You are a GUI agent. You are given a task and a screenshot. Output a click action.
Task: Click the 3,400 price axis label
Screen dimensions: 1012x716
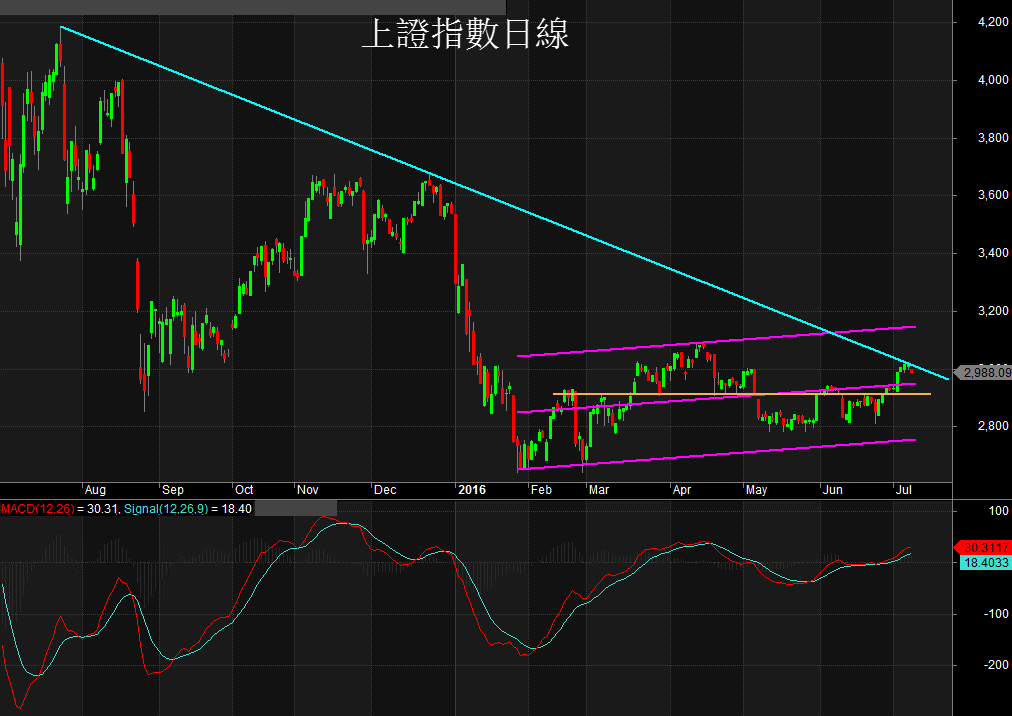coord(993,253)
